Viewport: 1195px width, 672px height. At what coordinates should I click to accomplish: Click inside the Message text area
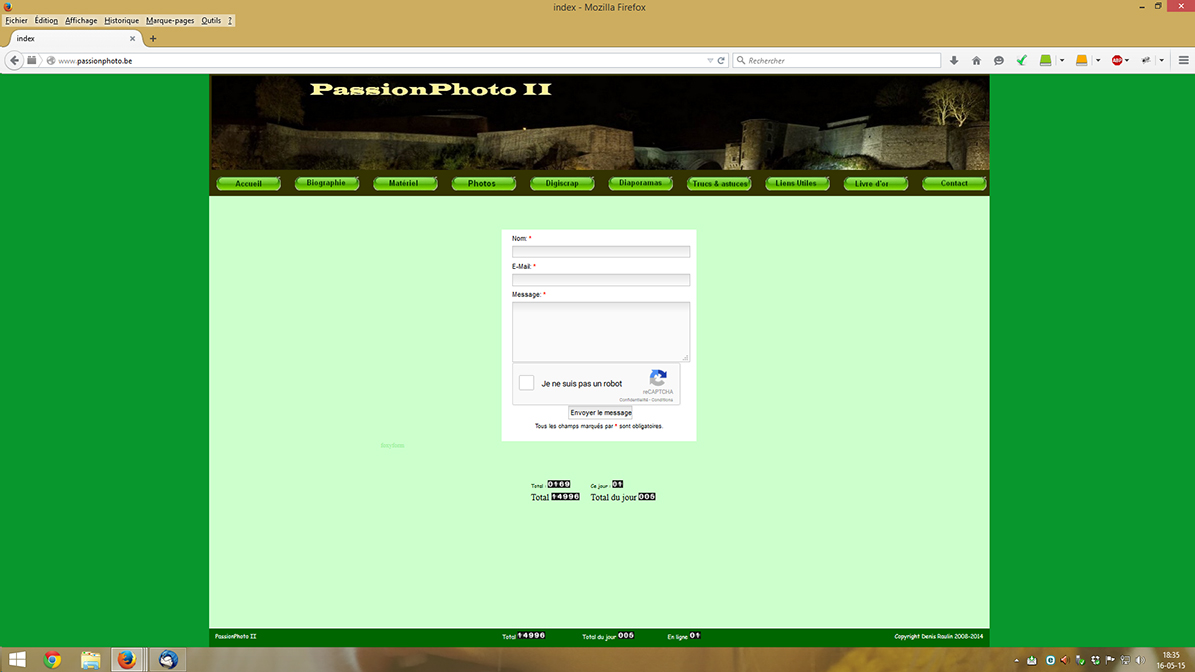point(600,331)
